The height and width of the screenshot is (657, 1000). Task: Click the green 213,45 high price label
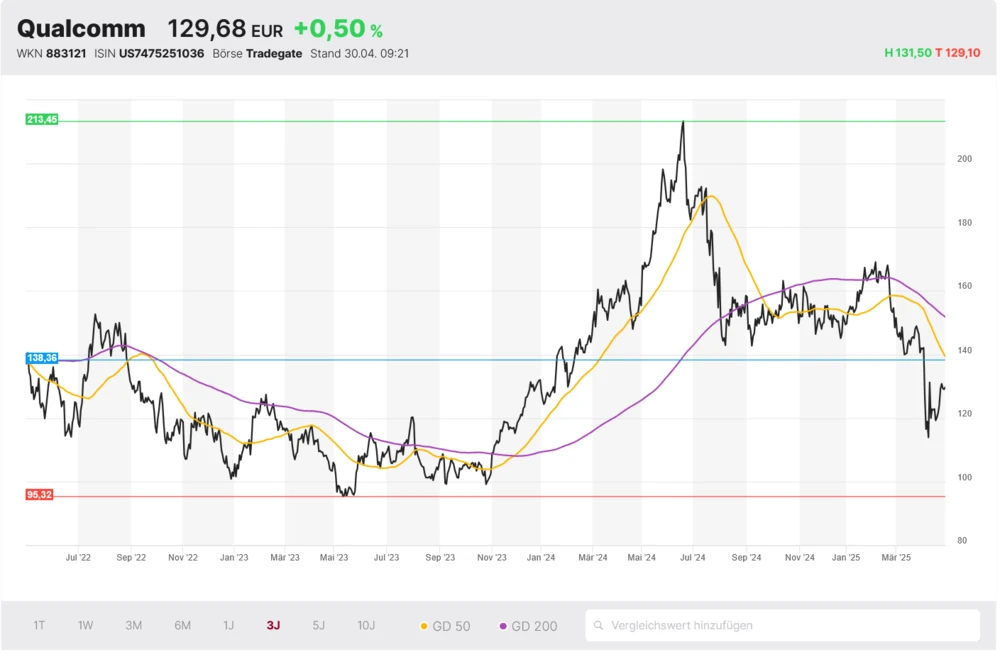tap(42, 120)
